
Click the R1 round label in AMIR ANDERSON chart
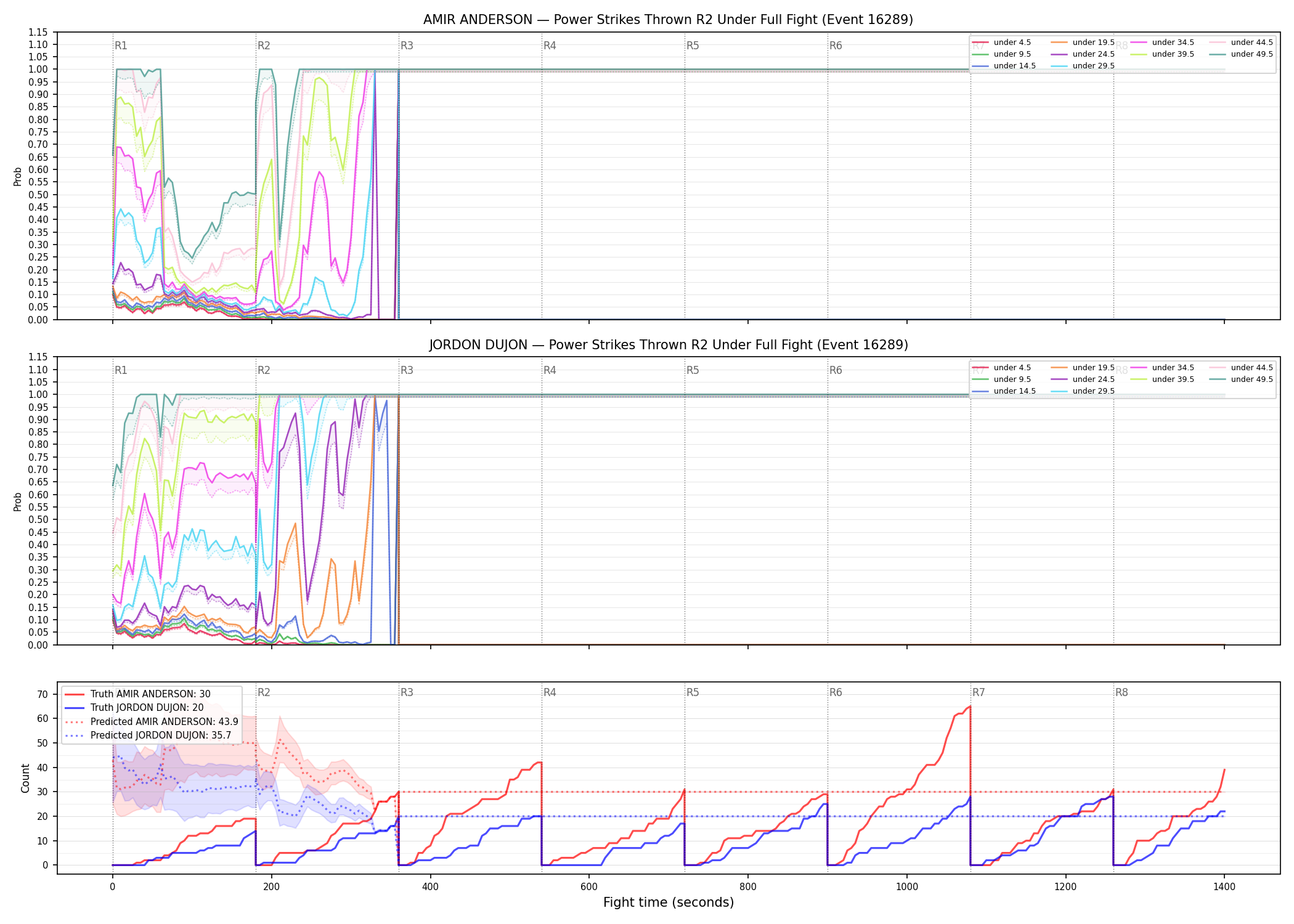click(121, 46)
